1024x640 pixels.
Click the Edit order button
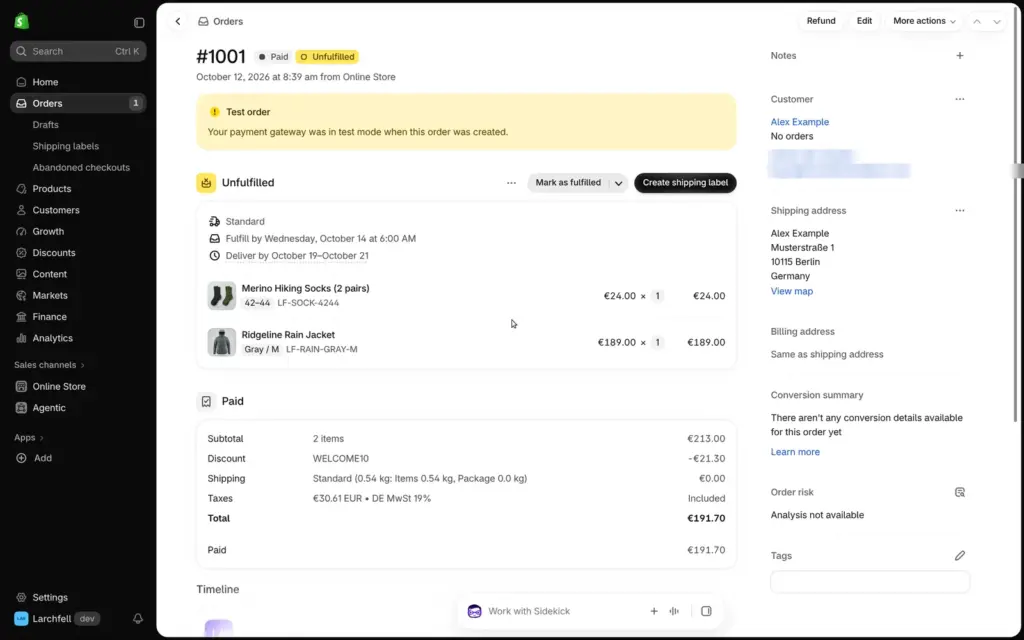point(864,21)
